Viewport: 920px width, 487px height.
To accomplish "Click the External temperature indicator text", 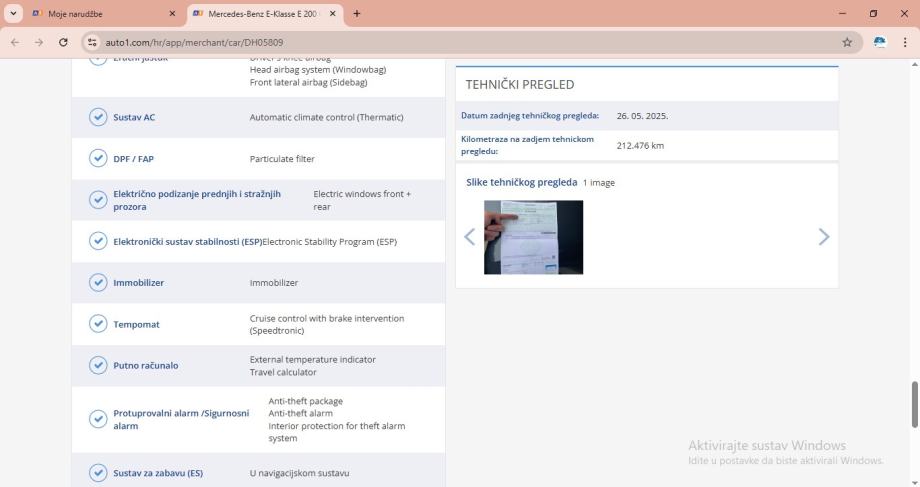I will point(313,360).
